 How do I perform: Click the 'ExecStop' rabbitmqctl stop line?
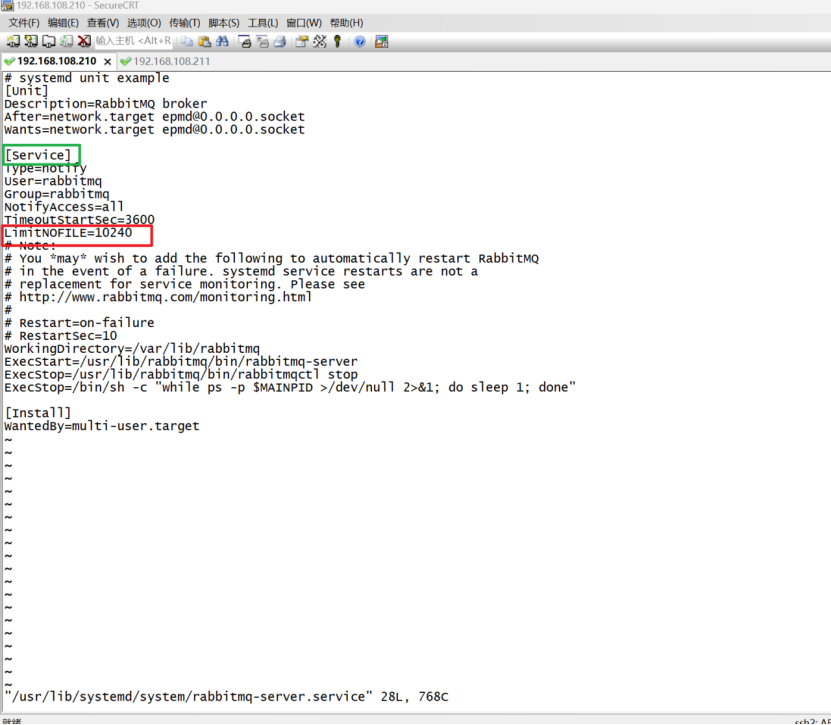(x=181, y=374)
